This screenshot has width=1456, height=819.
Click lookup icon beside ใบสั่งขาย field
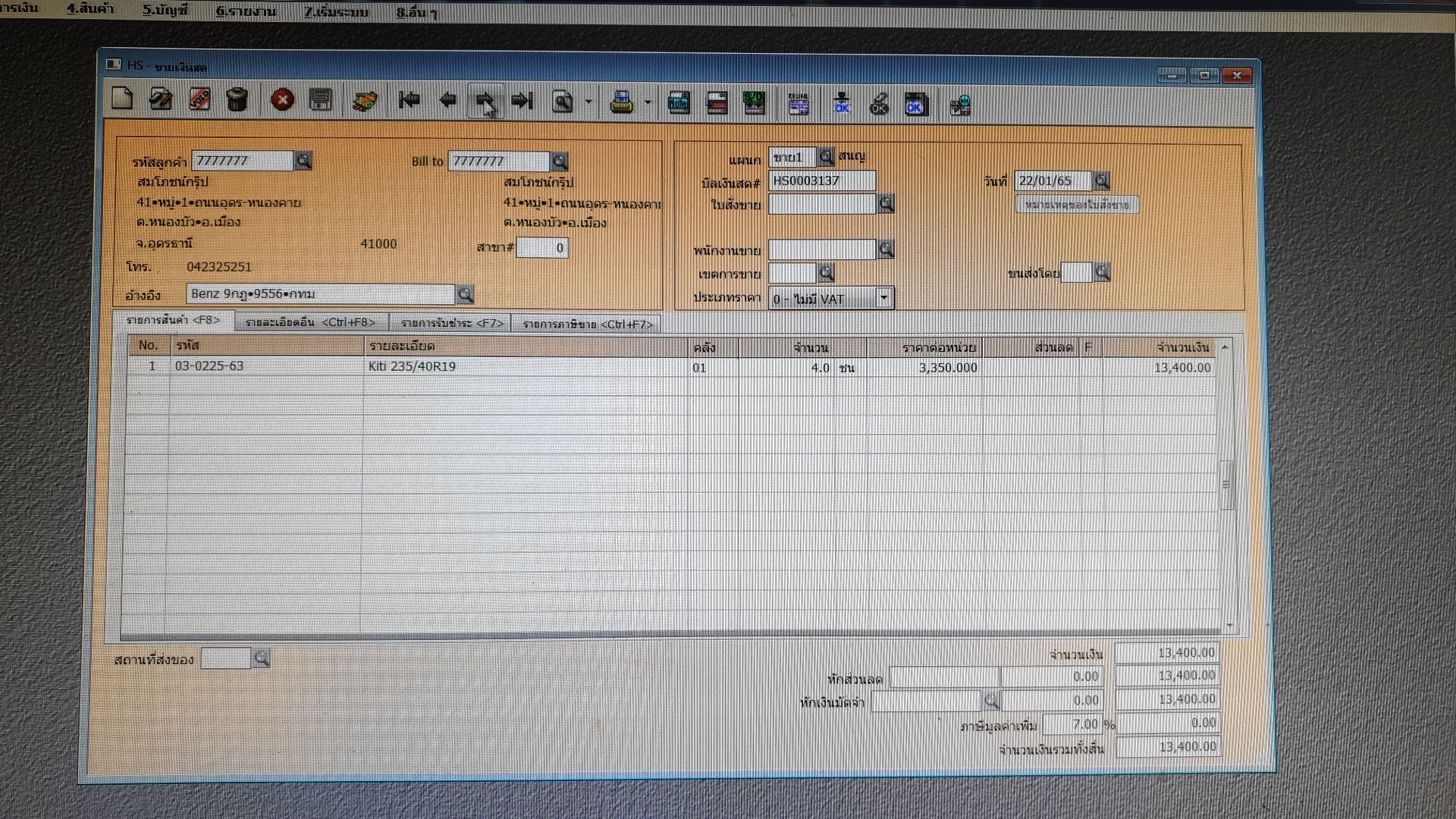(x=886, y=204)
